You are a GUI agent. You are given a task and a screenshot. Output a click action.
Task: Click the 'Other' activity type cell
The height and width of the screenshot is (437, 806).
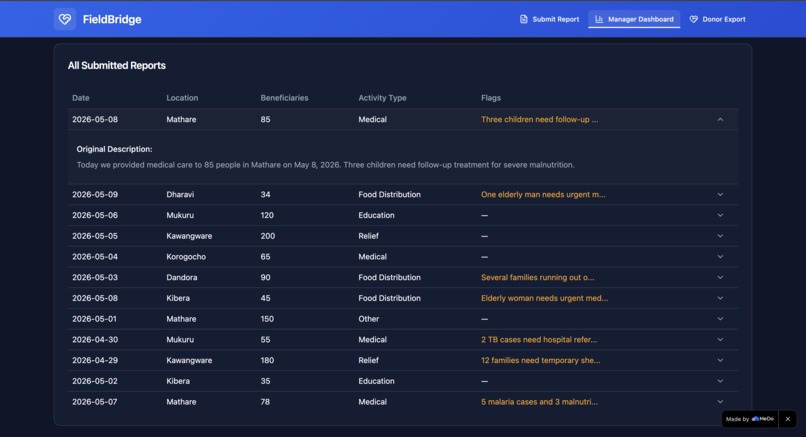click(369, 319)
